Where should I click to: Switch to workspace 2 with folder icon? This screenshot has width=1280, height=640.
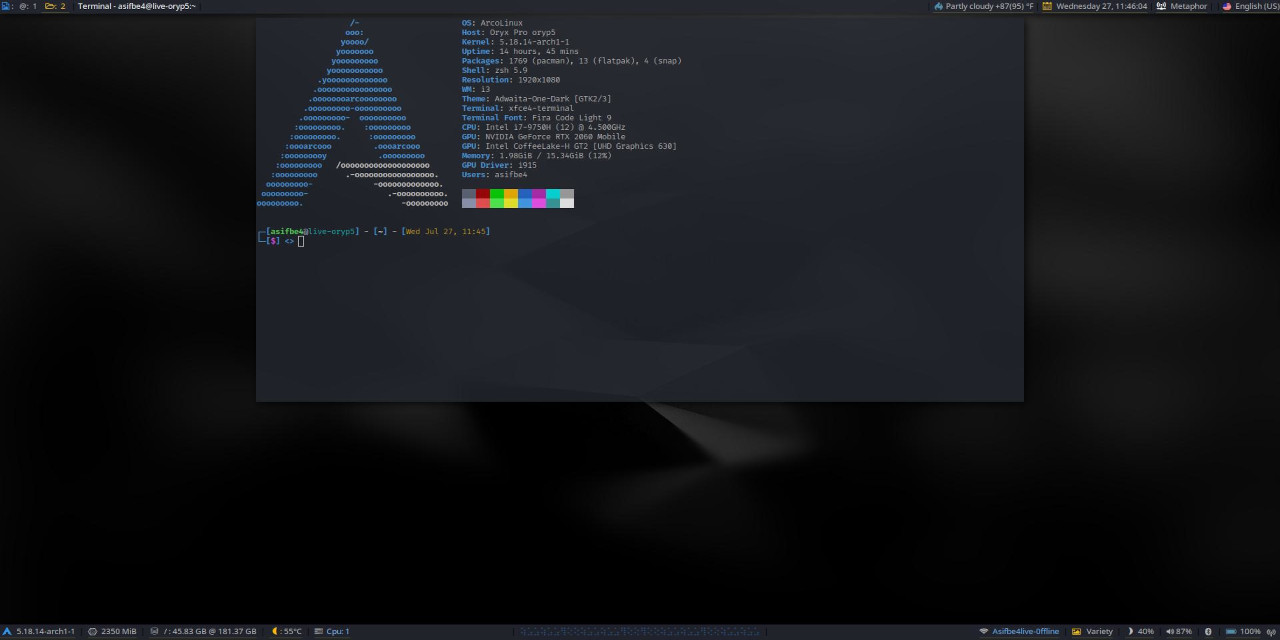click(56, 6)
